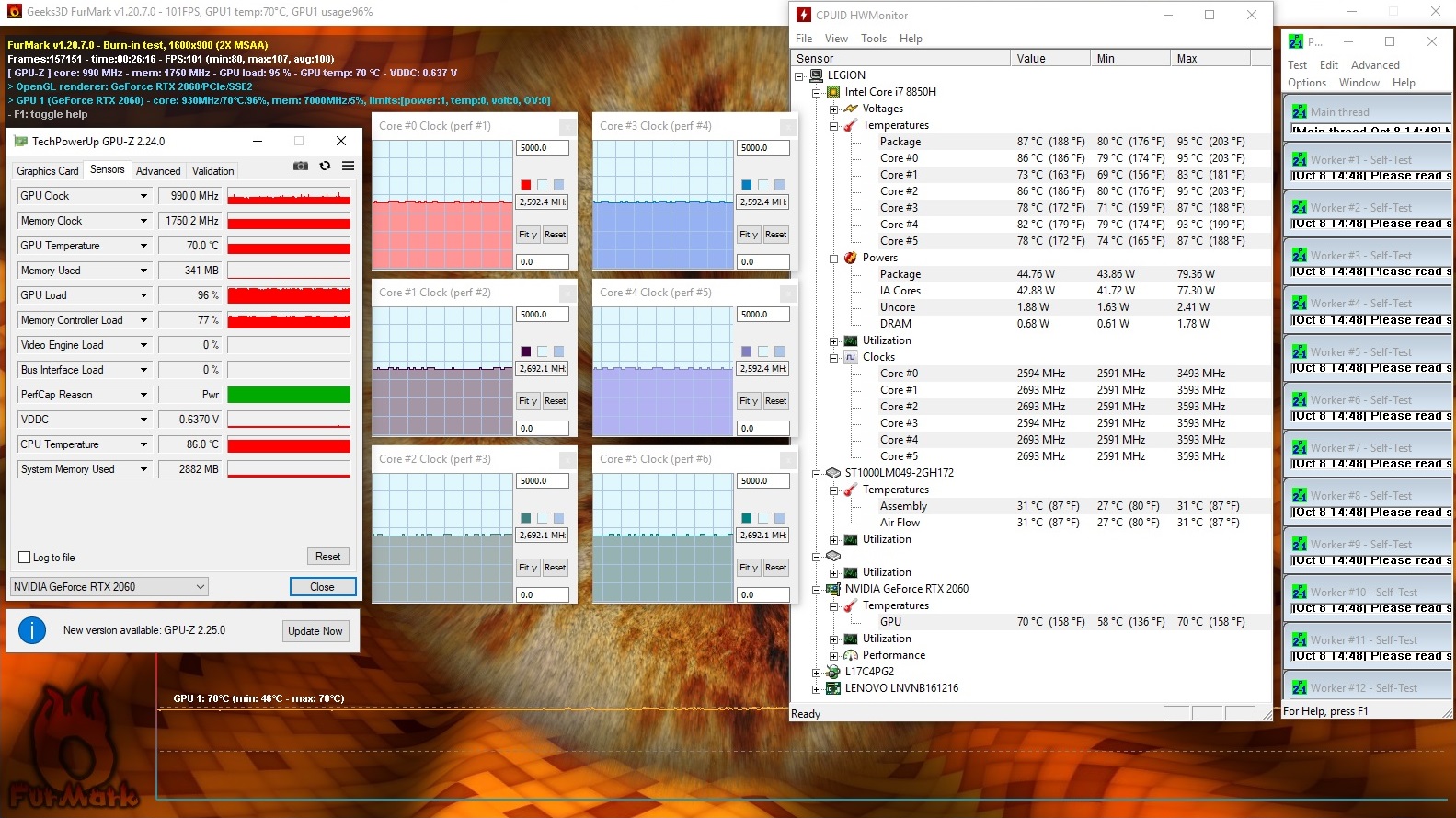Image resolution: width=1456 pixels, height=818 pixels.
Task: Click the Worker #1 Self-Test icon
Action: 1299,159
